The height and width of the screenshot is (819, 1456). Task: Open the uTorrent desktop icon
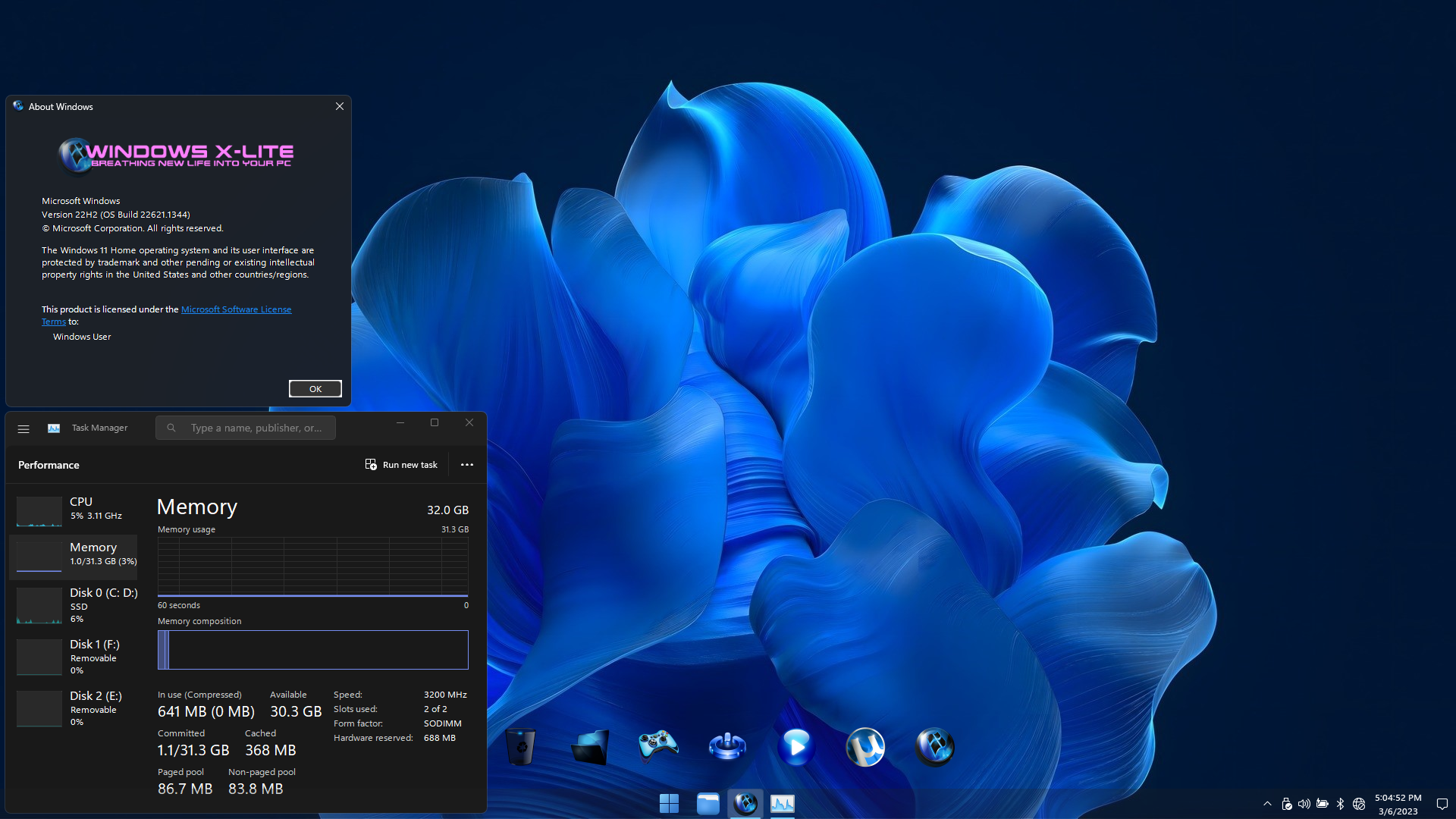pos(865,747)
